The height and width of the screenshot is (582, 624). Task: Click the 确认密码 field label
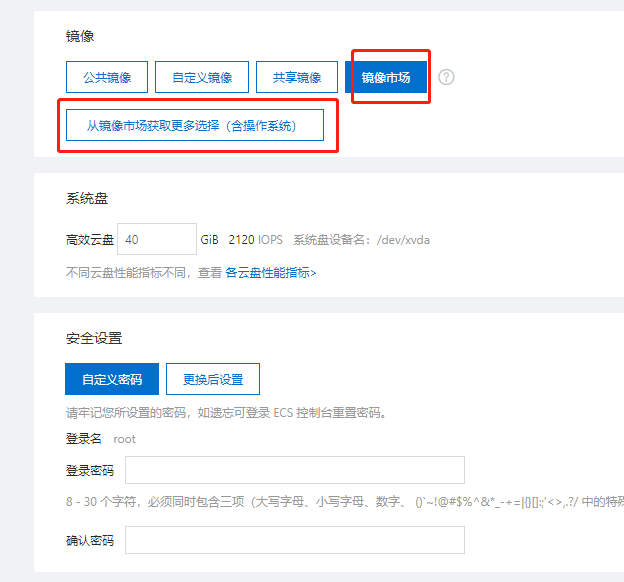pyautogui.click(x=89, y=541)
